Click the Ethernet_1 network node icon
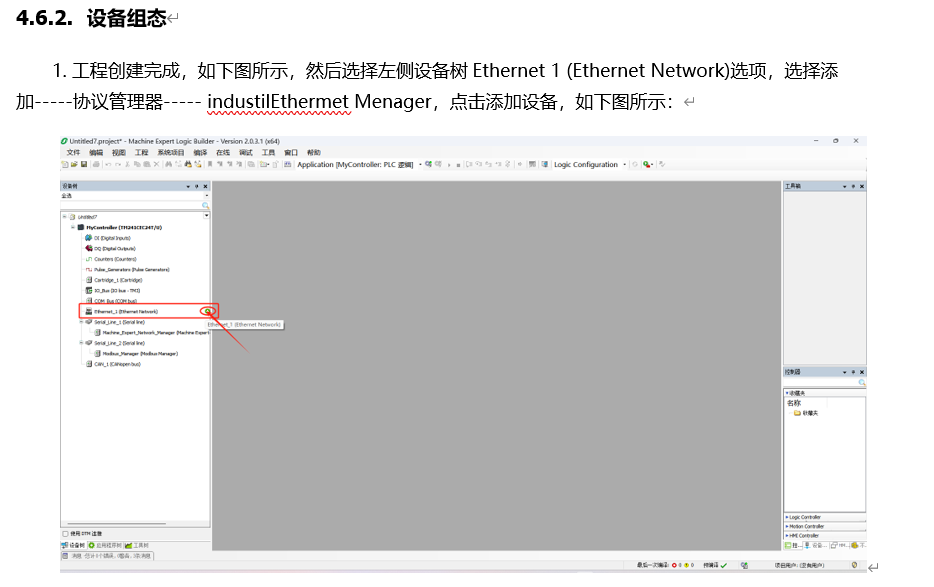The width and height of the screenshot is (934, 587). pyautogui.click(x=89, y=311)
